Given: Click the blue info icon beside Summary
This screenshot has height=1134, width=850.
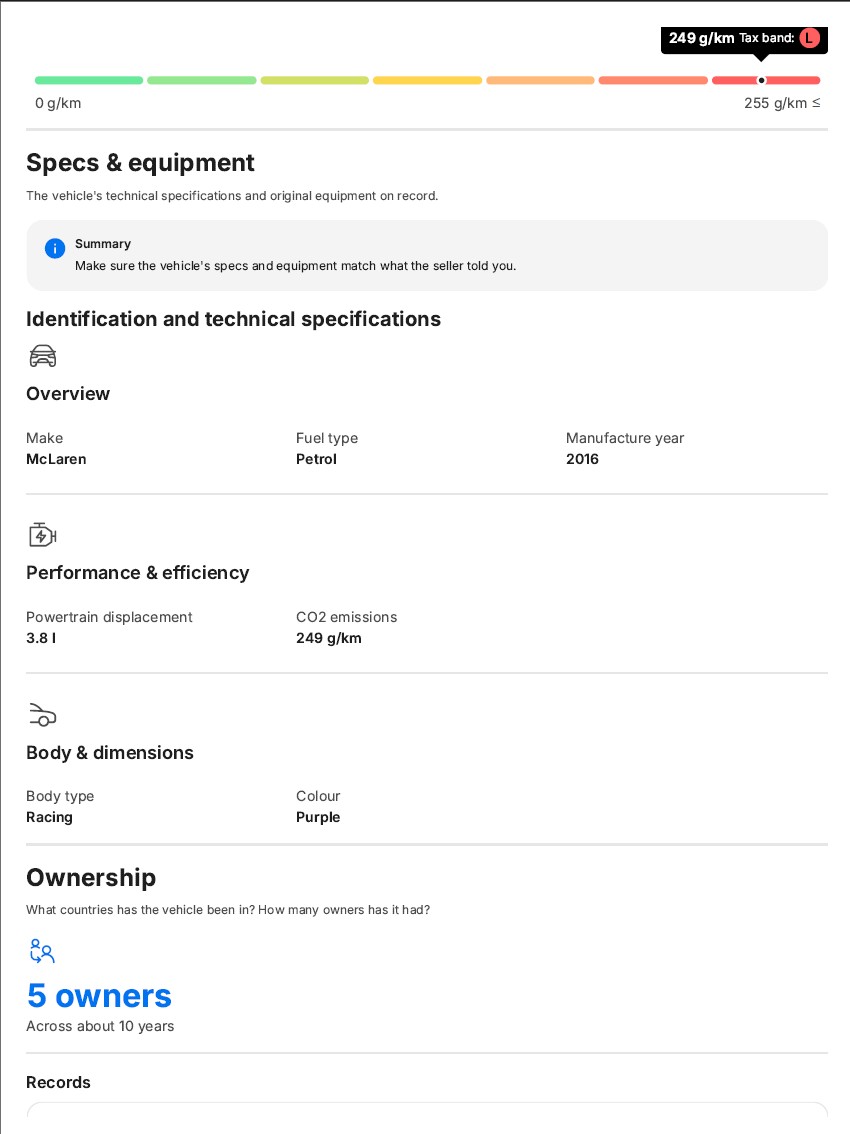Looking at the screenshot, I should click(55, 248).
